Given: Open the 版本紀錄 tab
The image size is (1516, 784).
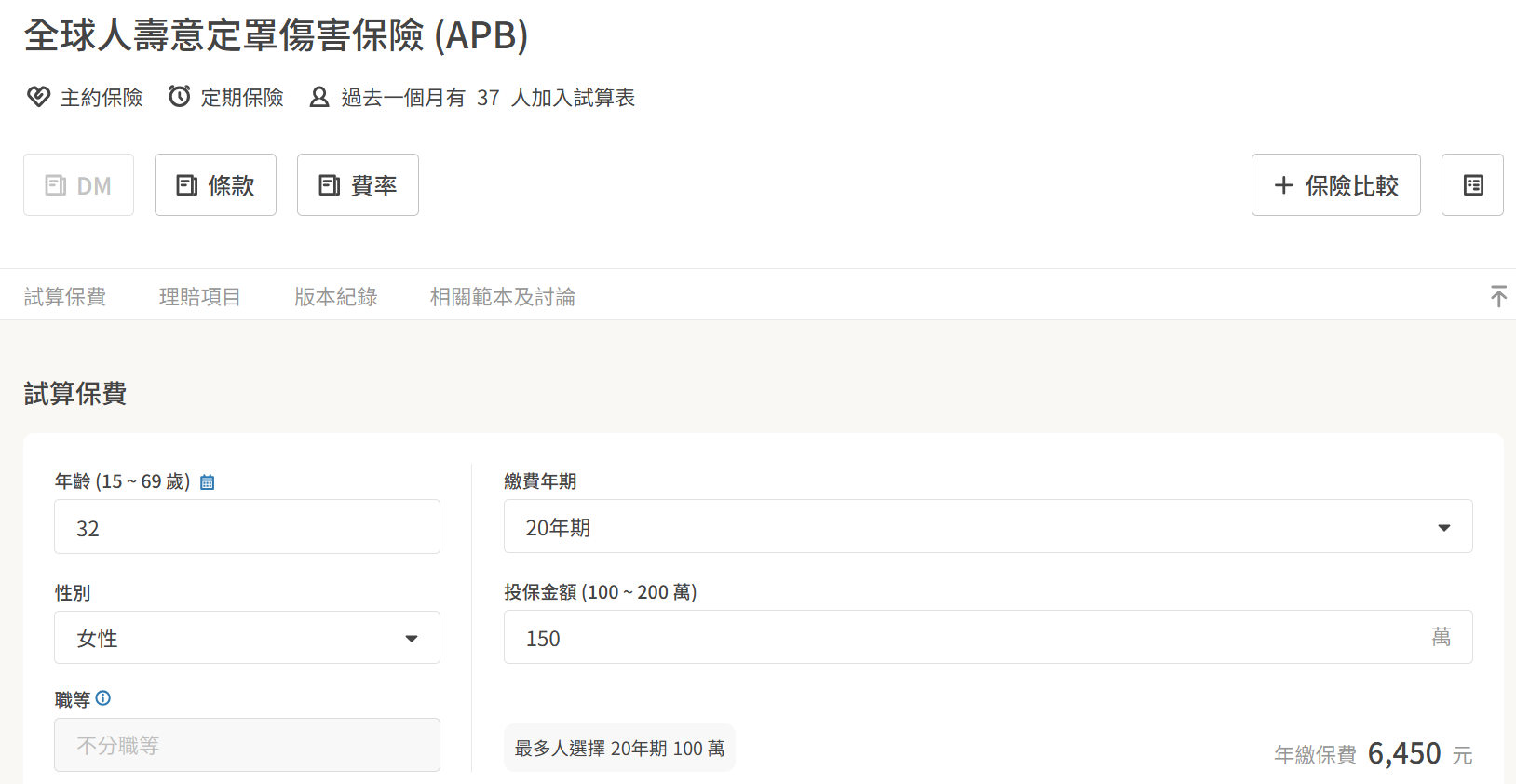Looking at the screenshot, I should coord(335,297).
